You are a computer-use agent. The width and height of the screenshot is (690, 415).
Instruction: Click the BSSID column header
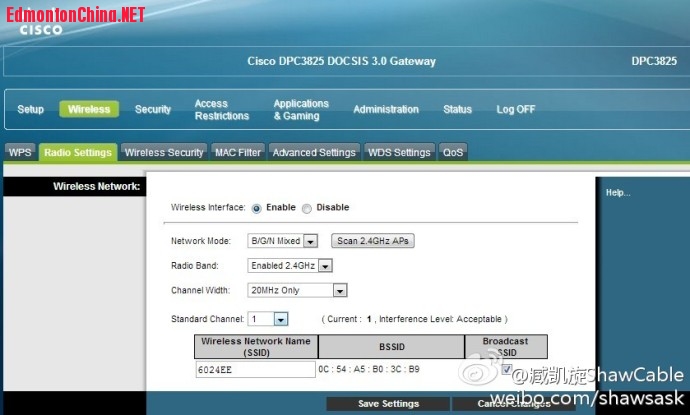[392, 346]
